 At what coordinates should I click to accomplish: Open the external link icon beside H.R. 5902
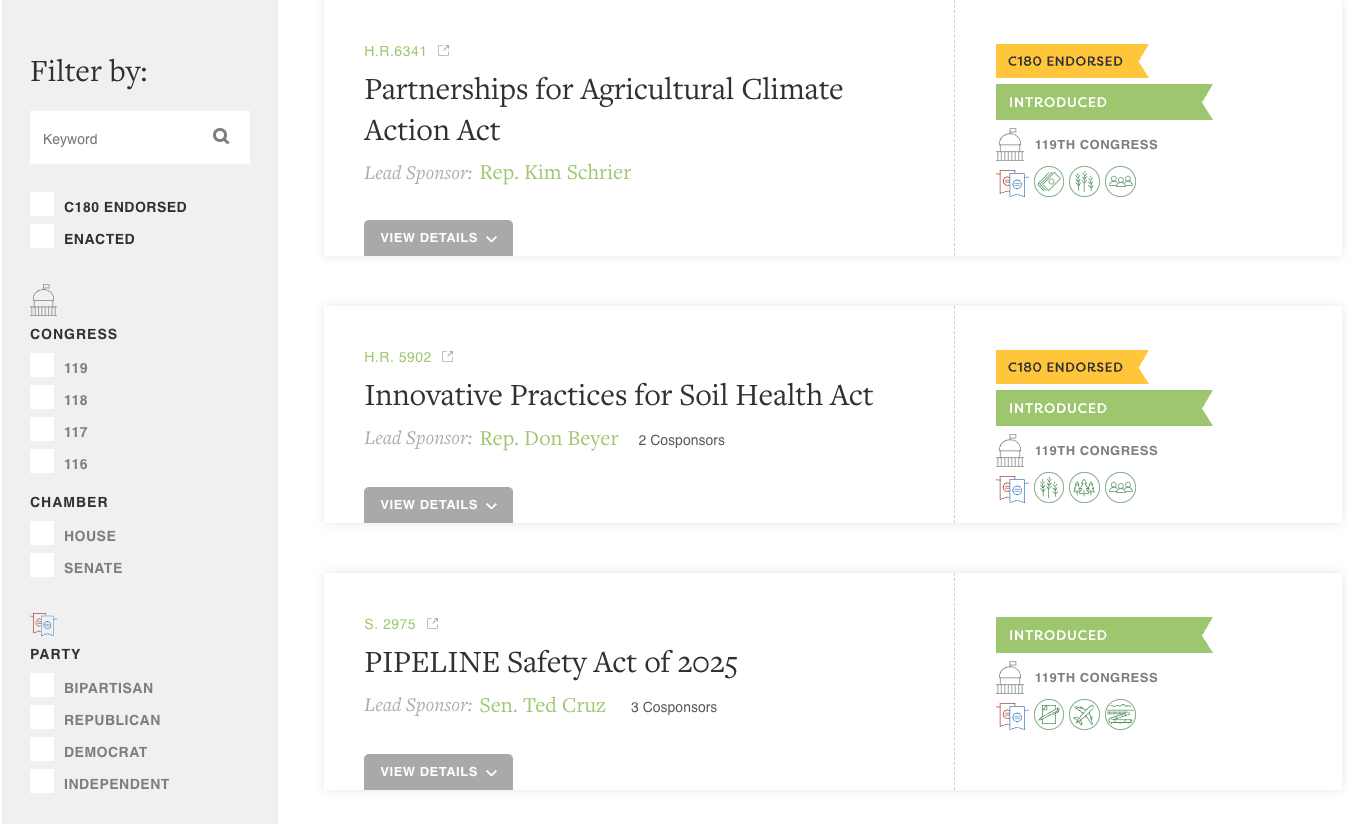[448, 357]
